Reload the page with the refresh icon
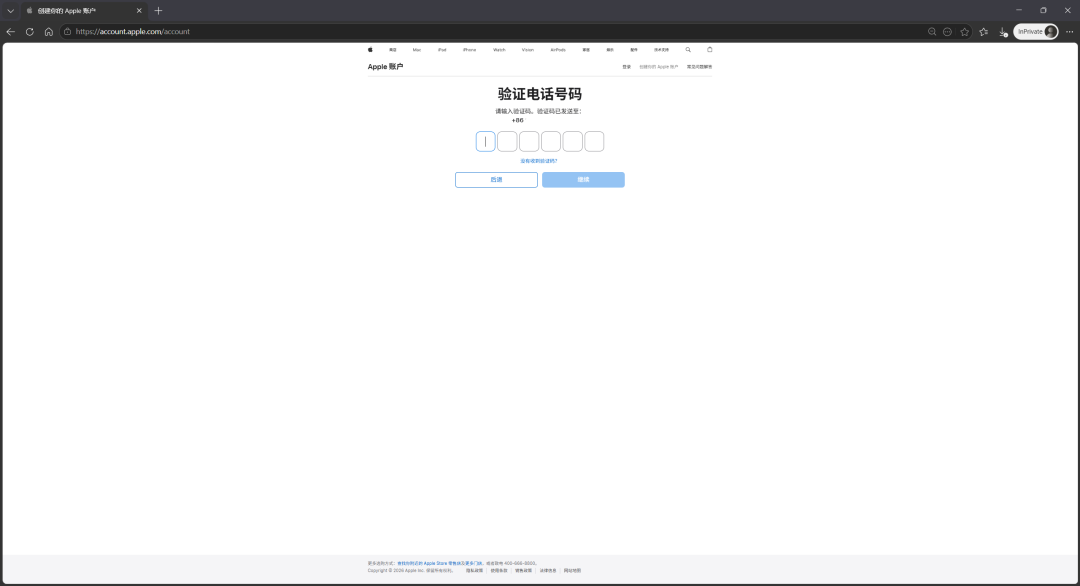The height and width of the screenshot is (586, 1080). click(x=30, y=32)
